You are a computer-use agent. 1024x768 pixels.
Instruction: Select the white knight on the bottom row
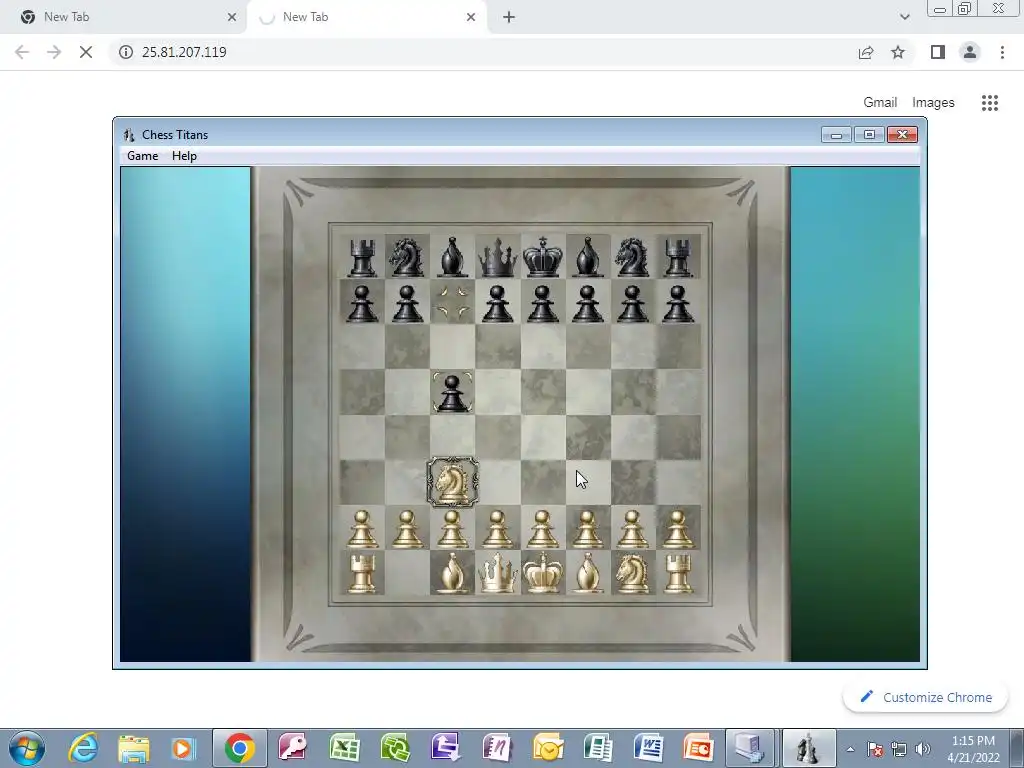633,573
